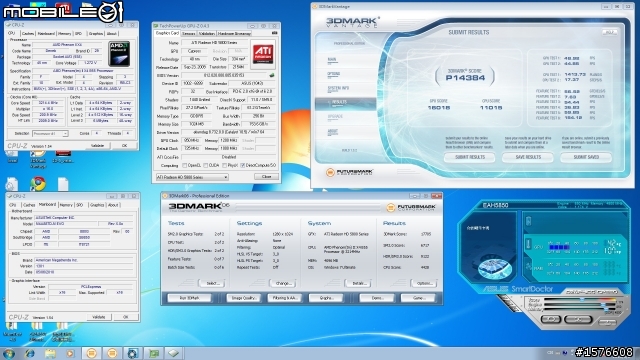Click Submit Results button in 3DMark Vantage
The image size is (640, 360).
point(469,157)
